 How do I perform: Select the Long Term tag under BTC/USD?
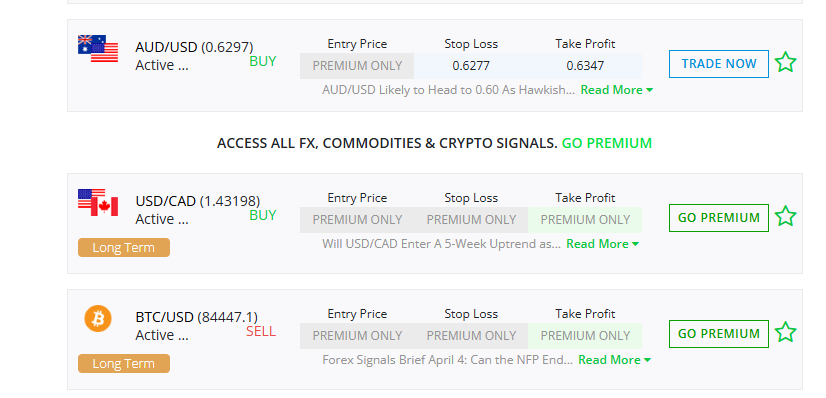[x=124, y=363]
